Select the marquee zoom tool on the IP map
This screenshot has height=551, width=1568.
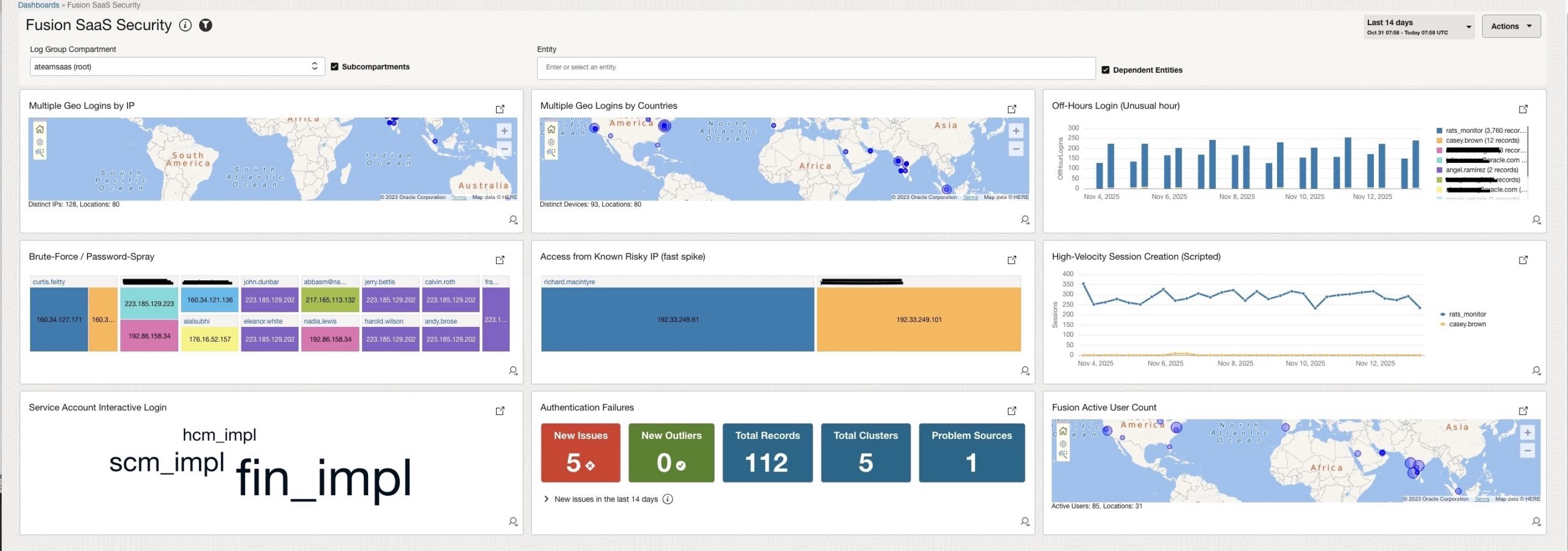(40, 154)
